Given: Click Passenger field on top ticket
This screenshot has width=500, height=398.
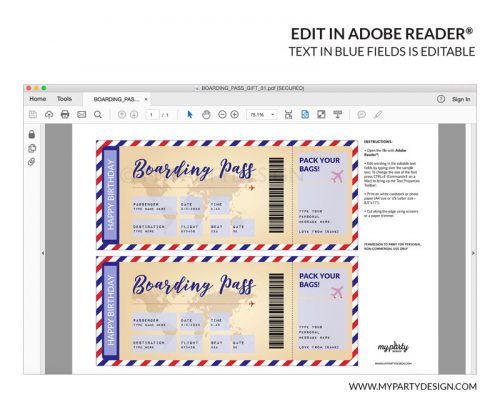Looking at the screenshot, I should click(x=154, y=206).
